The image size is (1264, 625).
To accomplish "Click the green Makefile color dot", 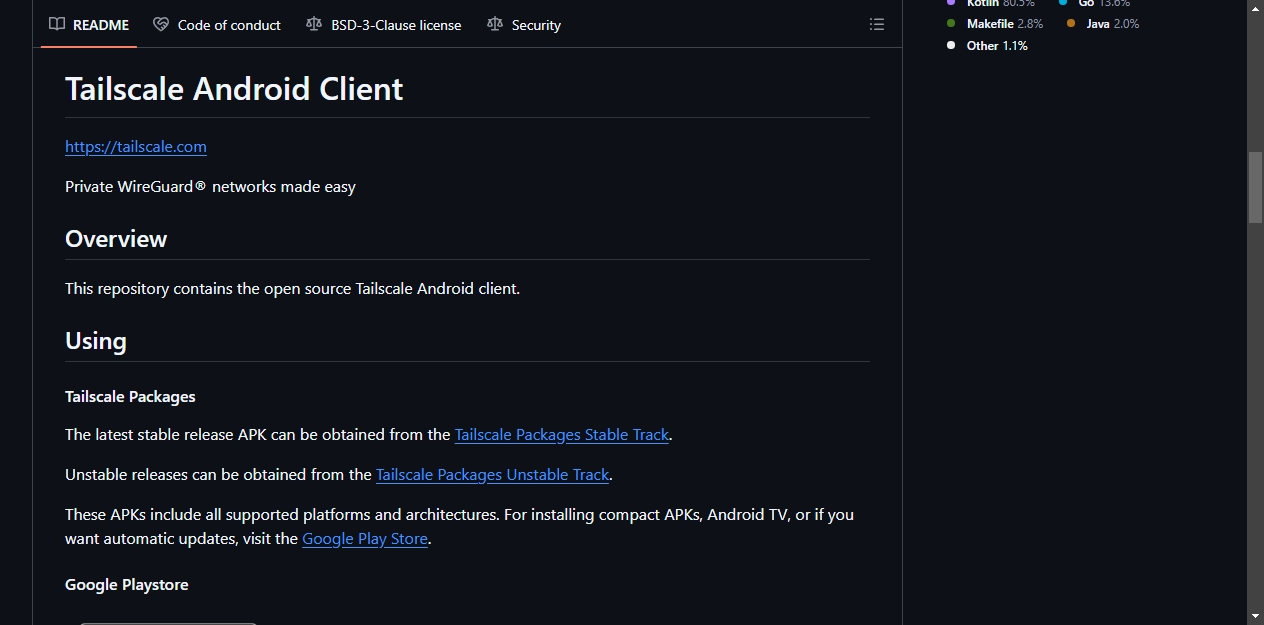I will [951, 24].
